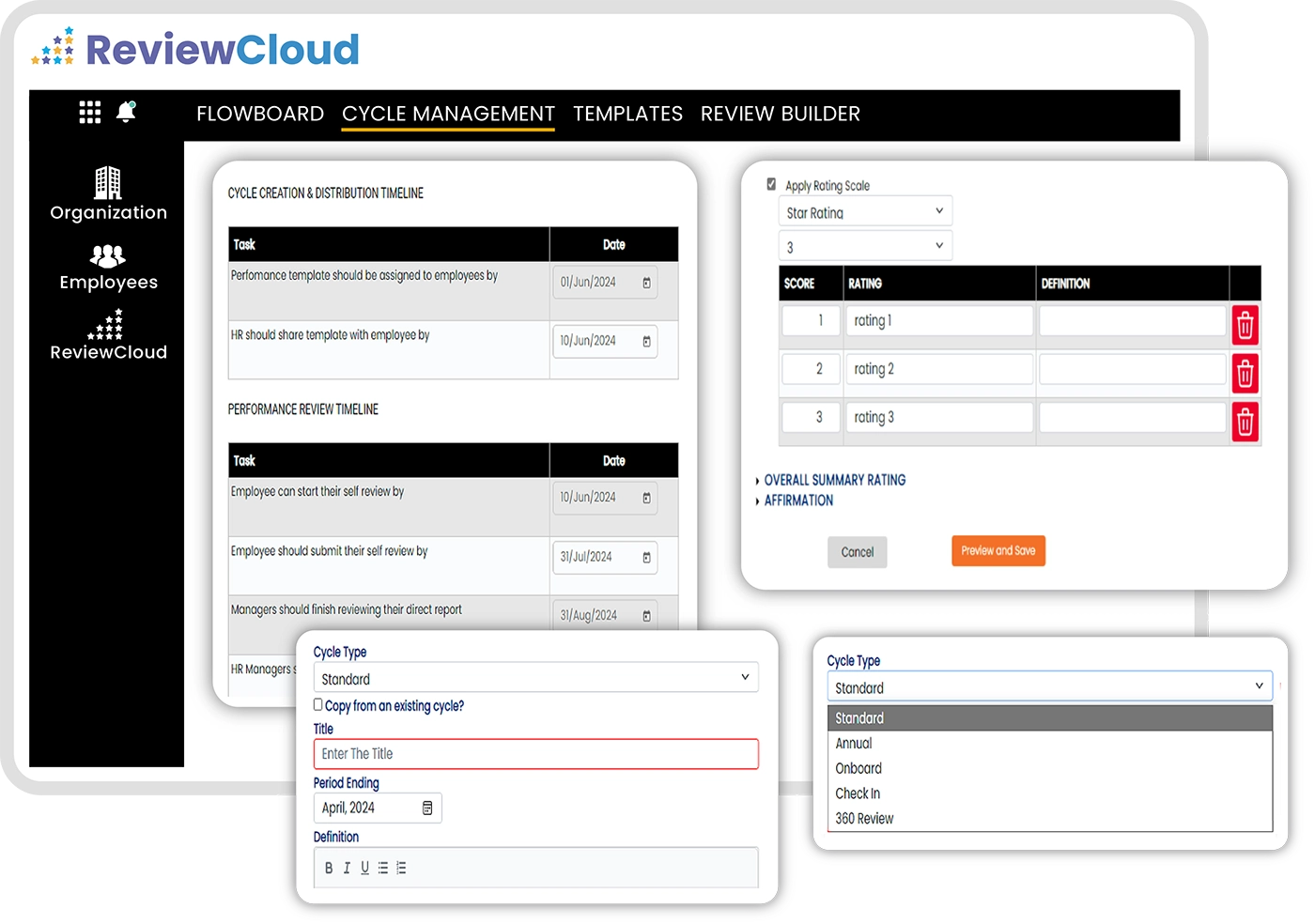
Task: Delete the rating 1 row
Action: 1245,326
